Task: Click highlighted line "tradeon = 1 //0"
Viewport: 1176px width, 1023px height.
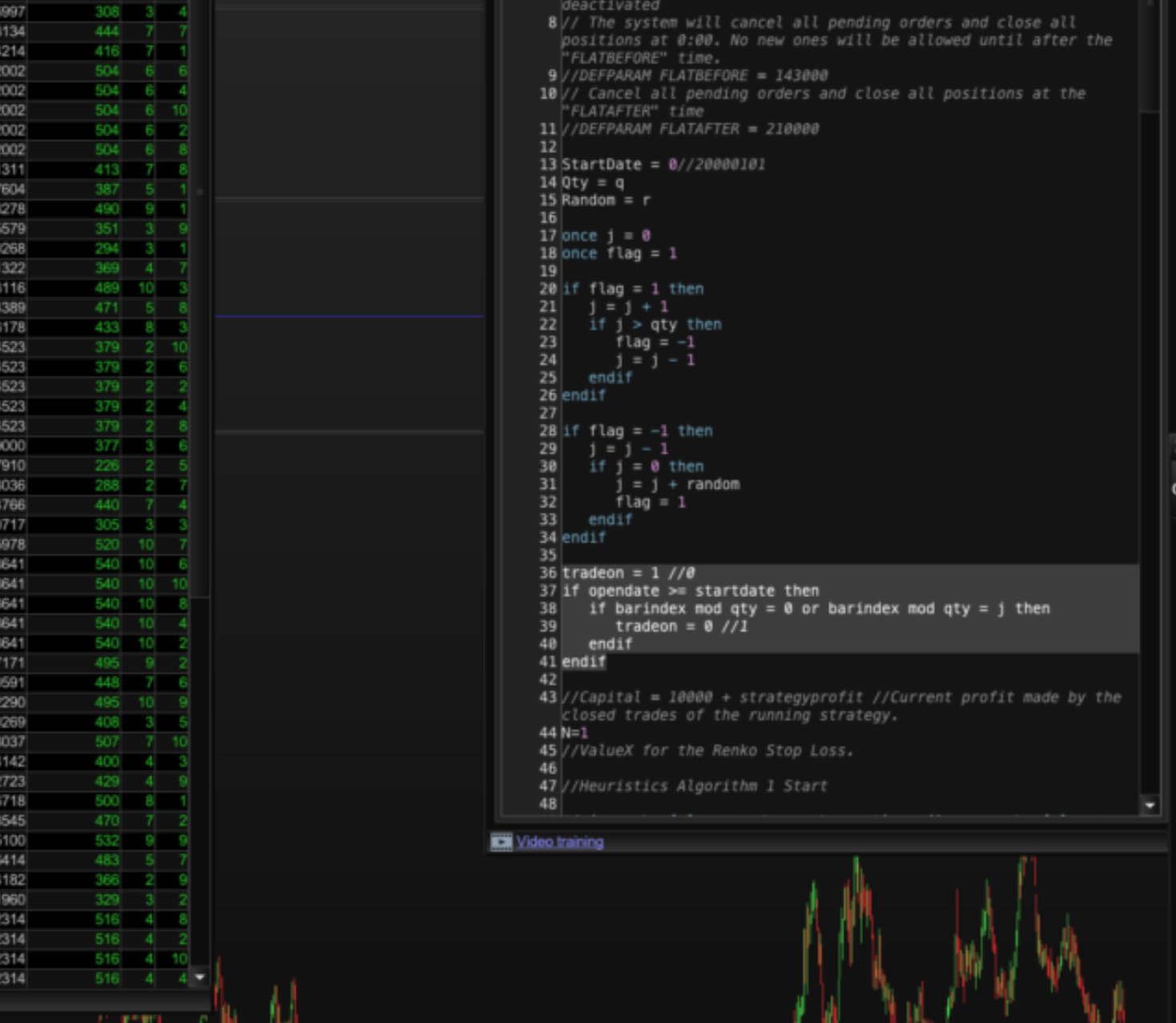Action: [x=629, y=573]
